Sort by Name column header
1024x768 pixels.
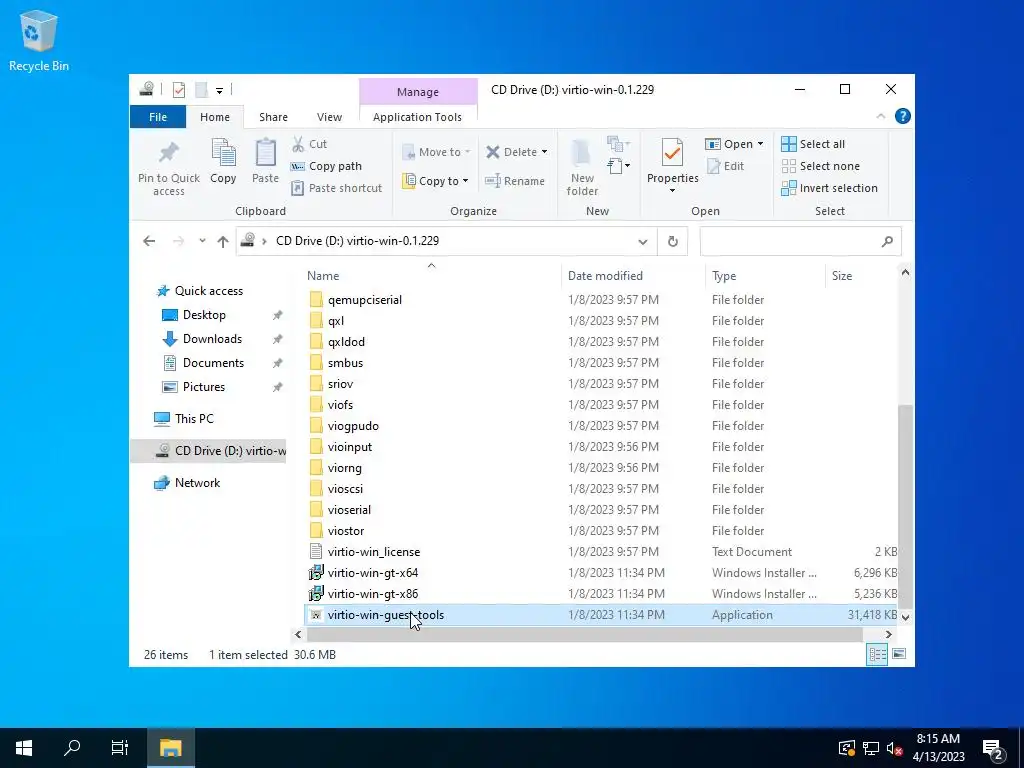tap(431, 276)
